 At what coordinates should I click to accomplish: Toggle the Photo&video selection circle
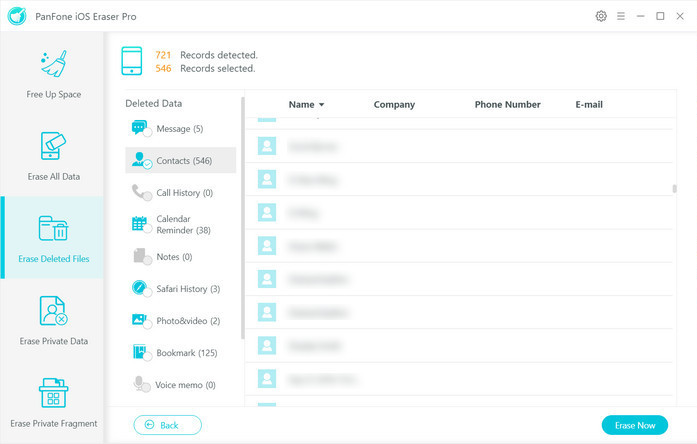pos(148,324)
